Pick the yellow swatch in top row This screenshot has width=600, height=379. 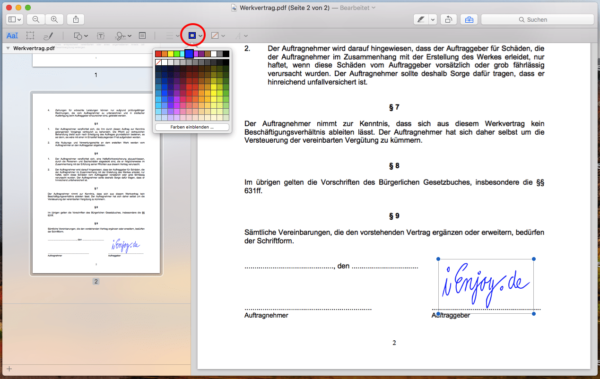171,54
